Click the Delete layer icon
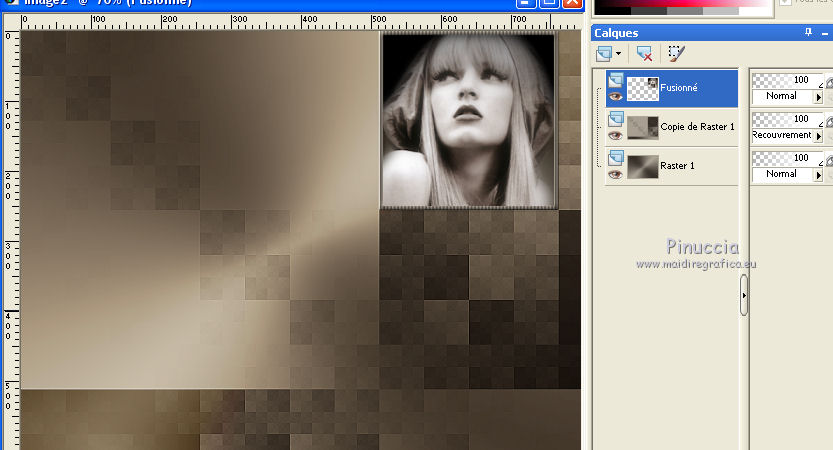This screenshot has width=833, height=450. click(x=644, y=54)
